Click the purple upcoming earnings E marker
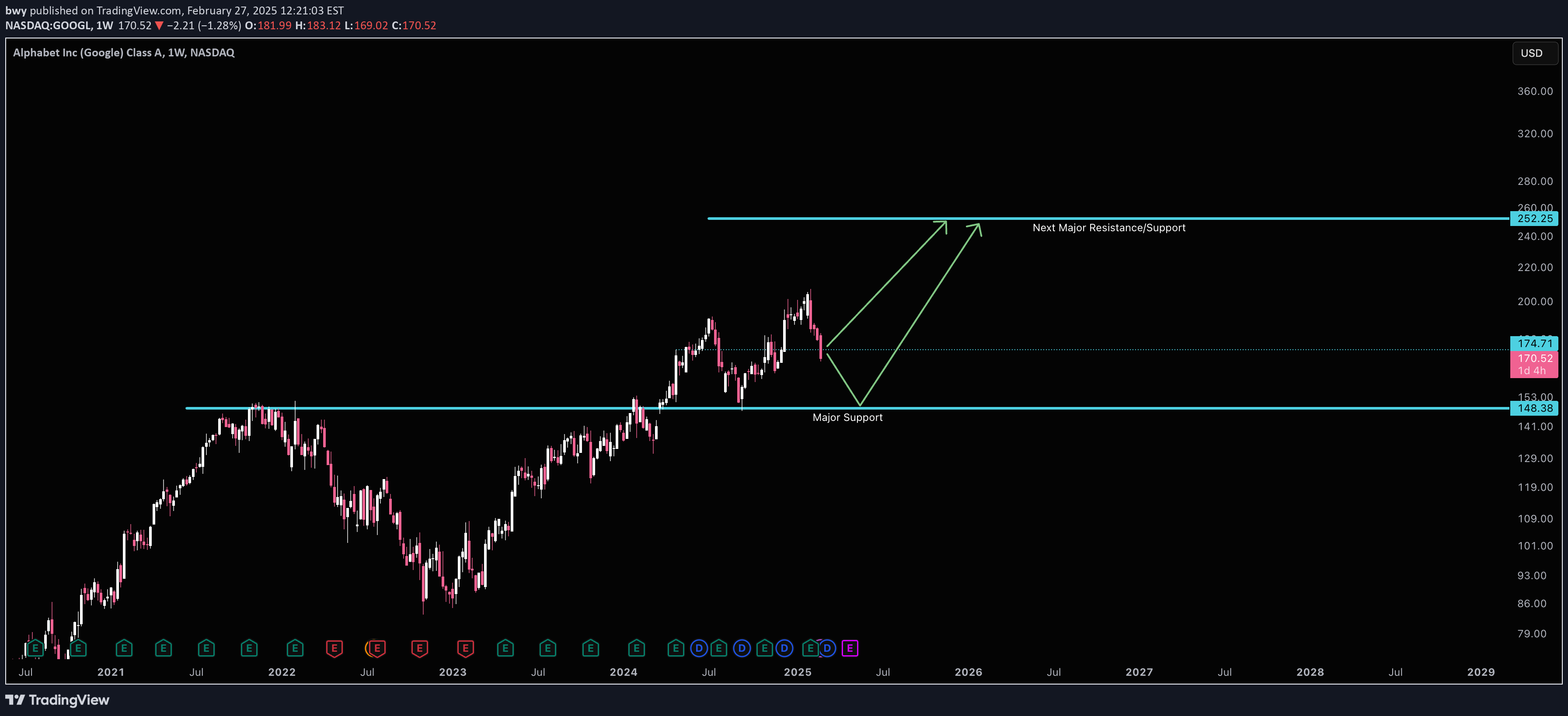 click(x=850, y=649)
